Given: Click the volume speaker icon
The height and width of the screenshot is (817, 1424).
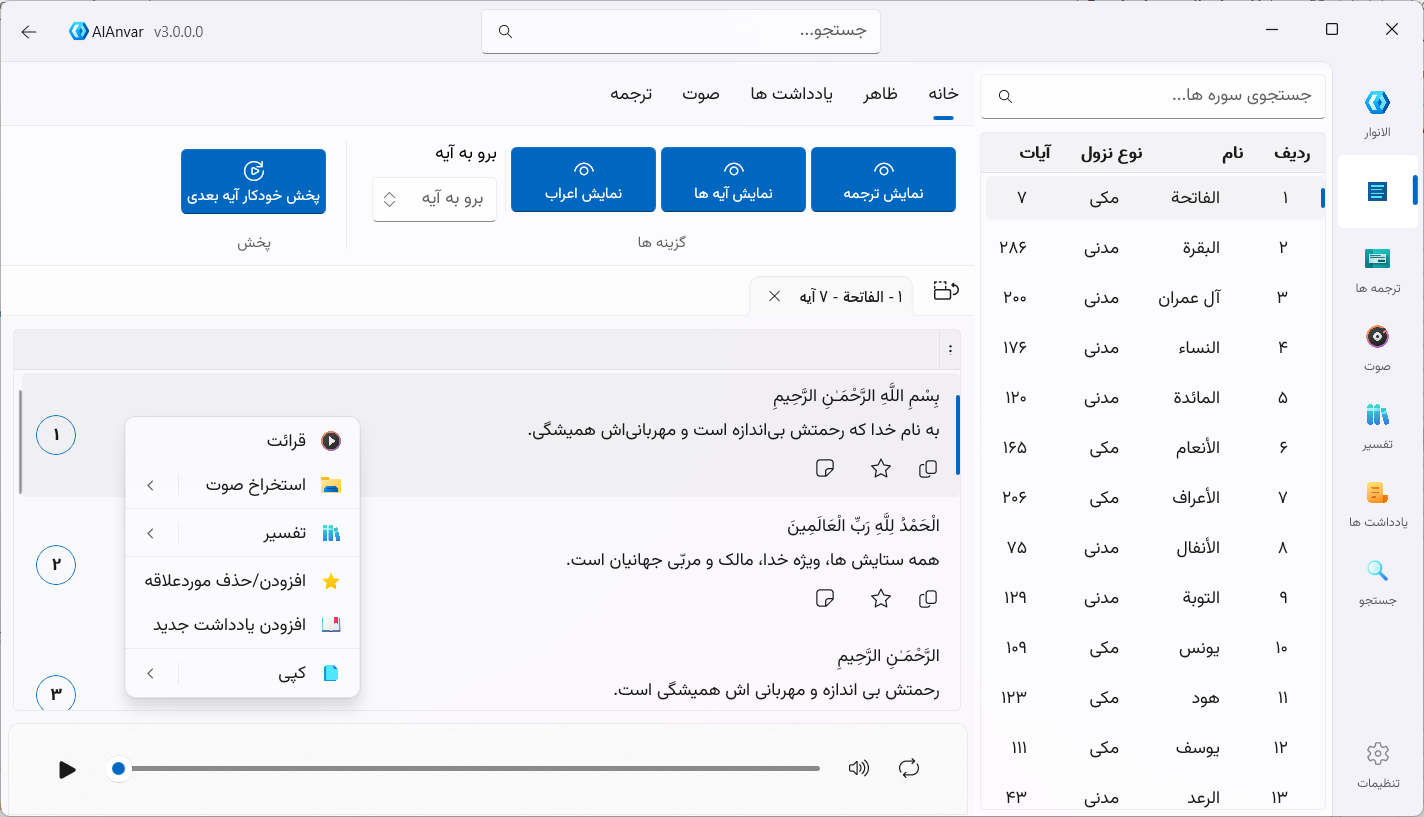Looking at the screenshot, I should tap(858, 768).
